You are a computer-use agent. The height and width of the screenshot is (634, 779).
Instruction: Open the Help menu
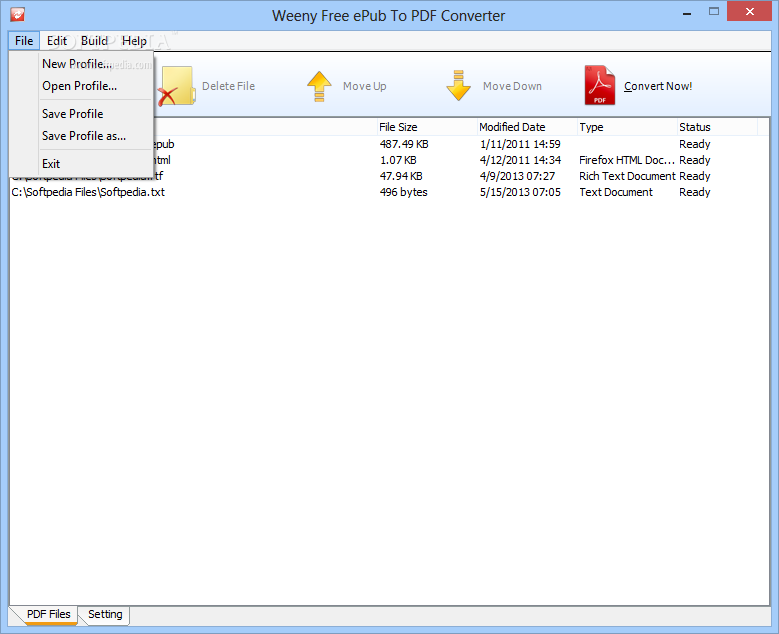coord(134,41)
